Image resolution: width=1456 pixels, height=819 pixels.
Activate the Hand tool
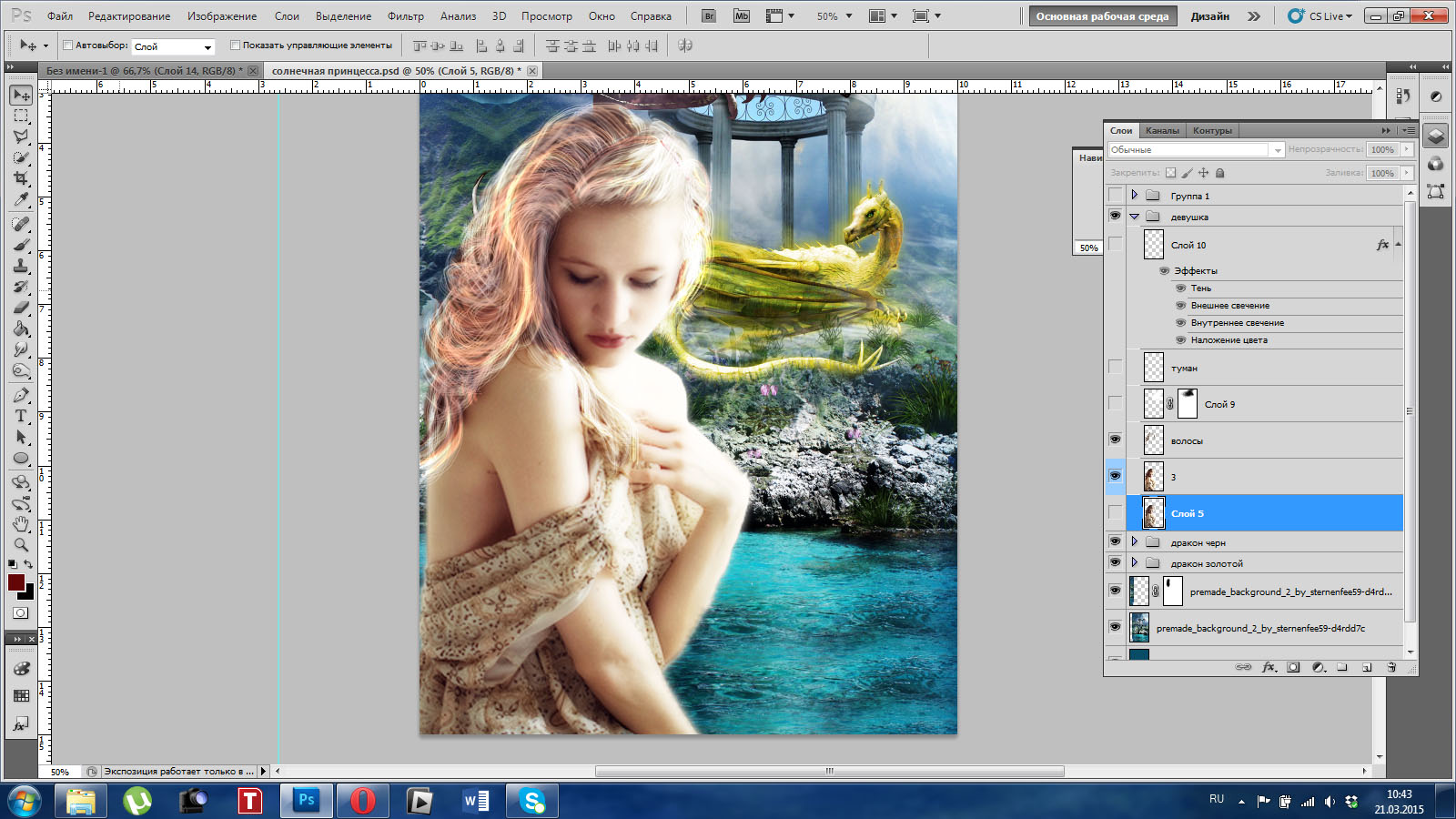pyautogui.click(x=21, y=524)
